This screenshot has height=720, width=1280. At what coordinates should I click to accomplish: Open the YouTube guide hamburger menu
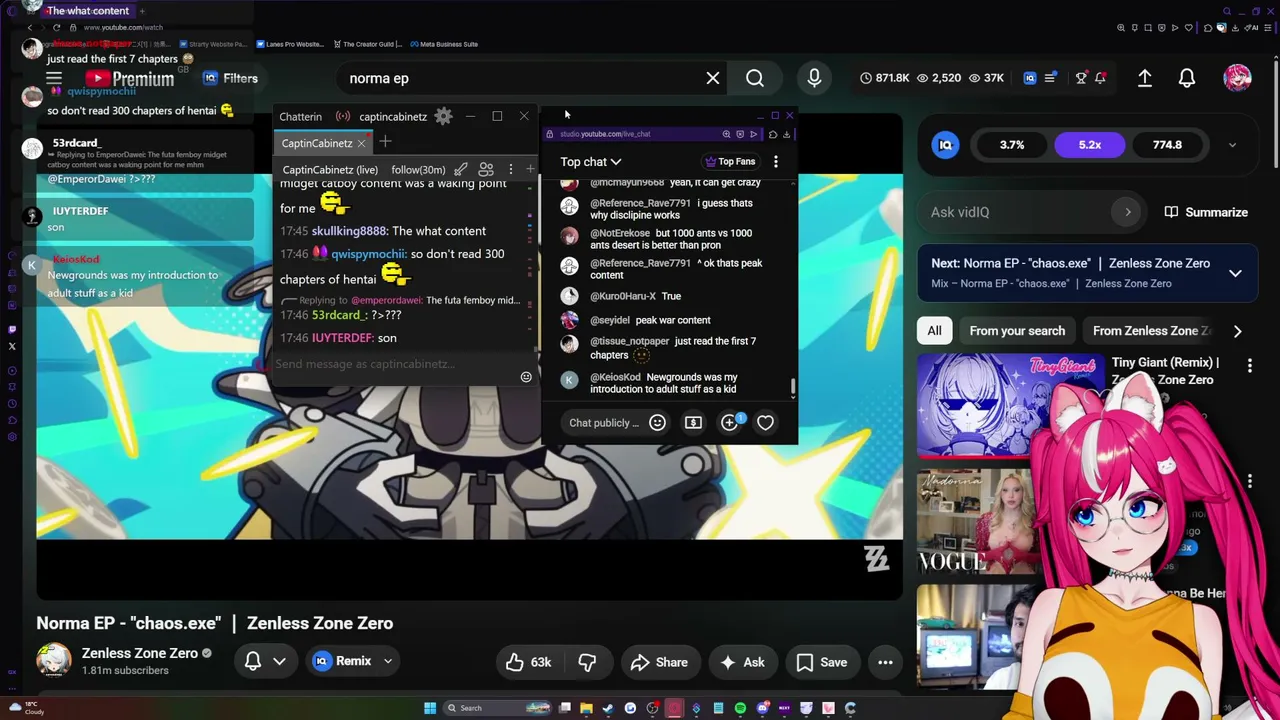tap(54, 78)
